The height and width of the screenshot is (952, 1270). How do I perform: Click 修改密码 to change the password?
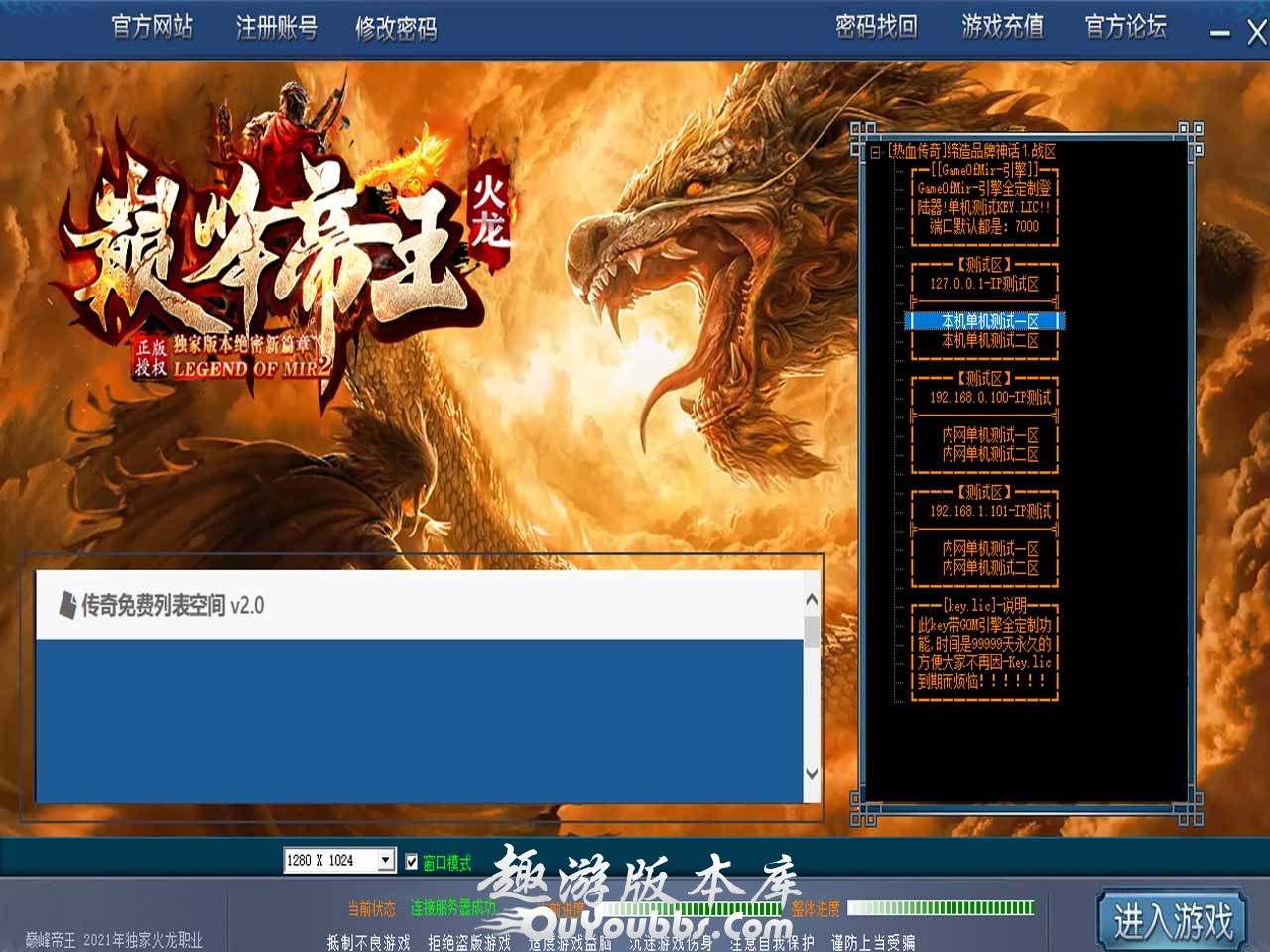pyautogui.click(x=396, y=29)
